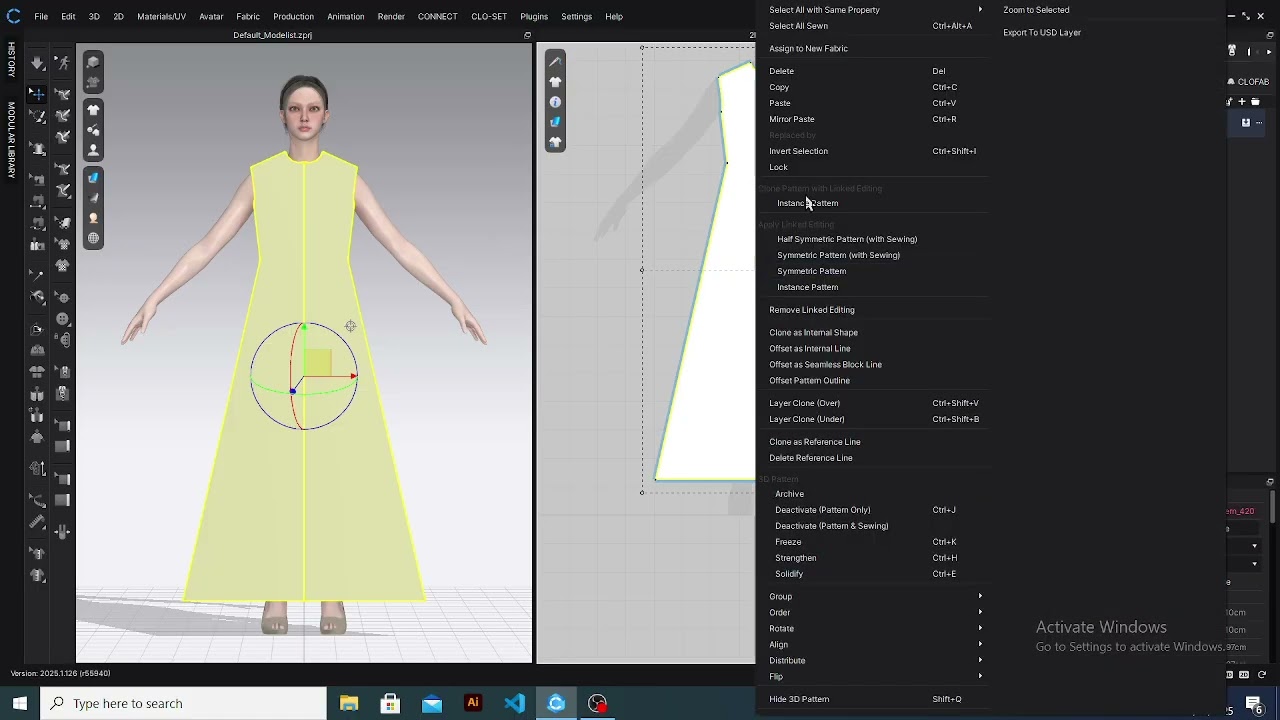
Task: Click the avatar skin head icon in the 3D window
Action: tap(93, 218)
